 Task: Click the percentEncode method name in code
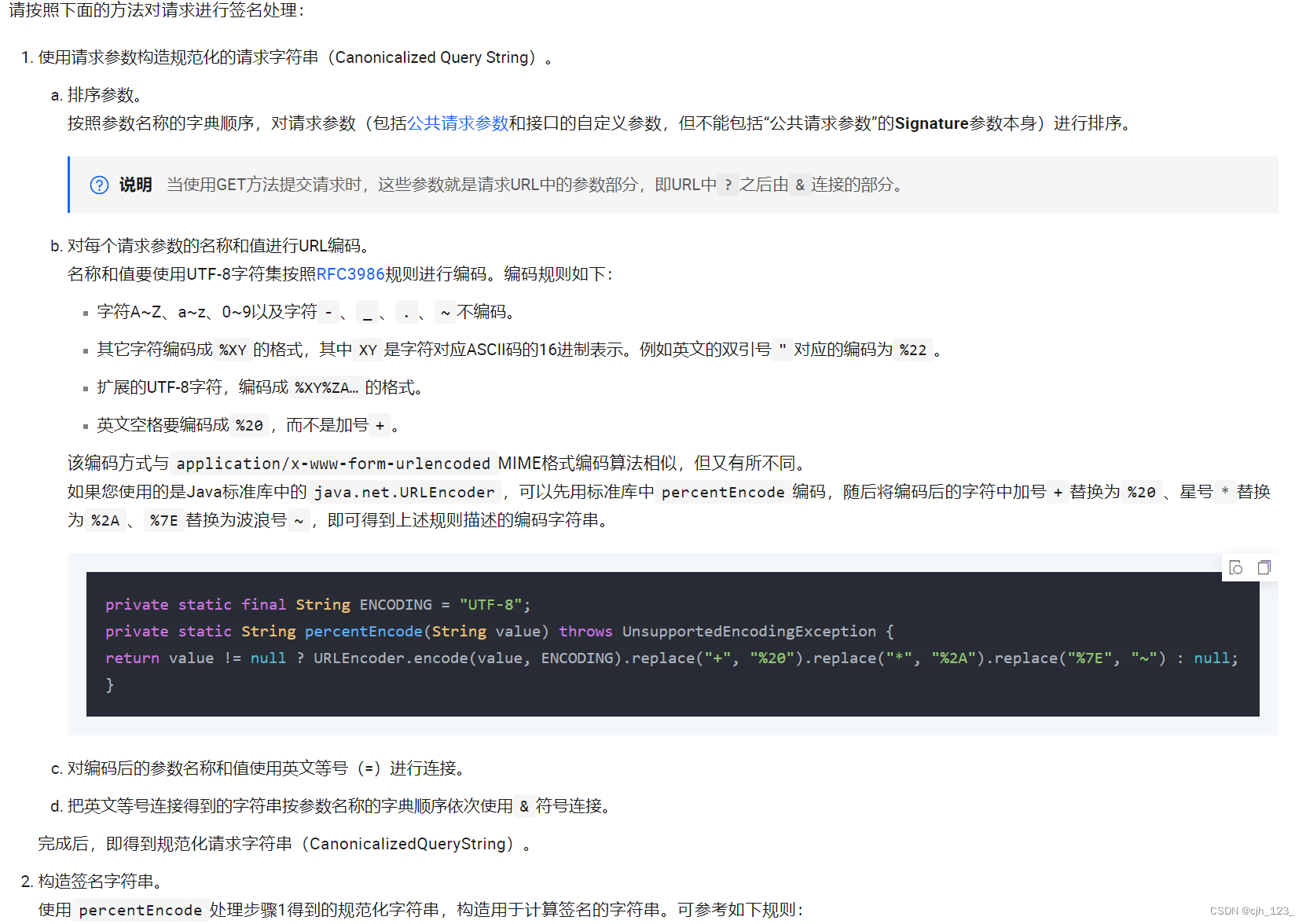[363, 632]
